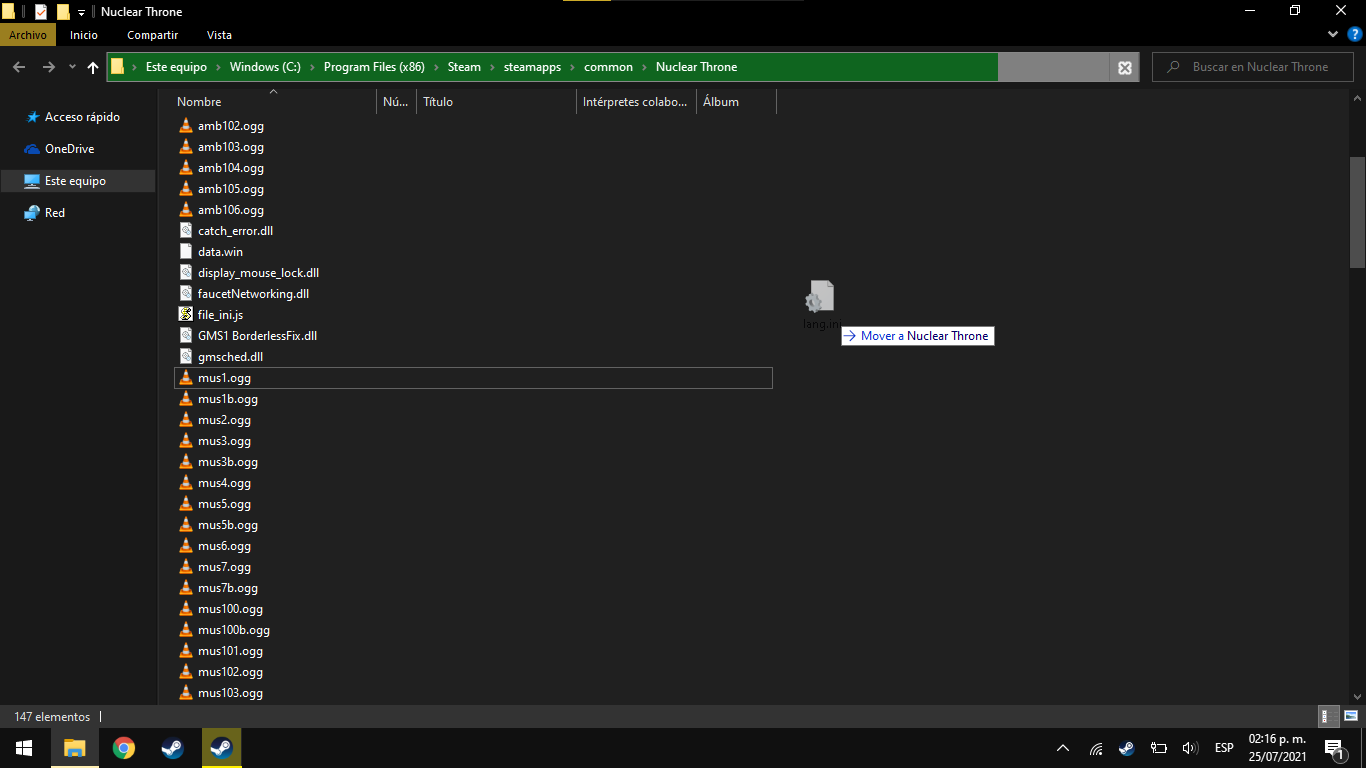Click the file_ini.js script icon
This screenshot has width=1366, height=768.
pos(185,315)
